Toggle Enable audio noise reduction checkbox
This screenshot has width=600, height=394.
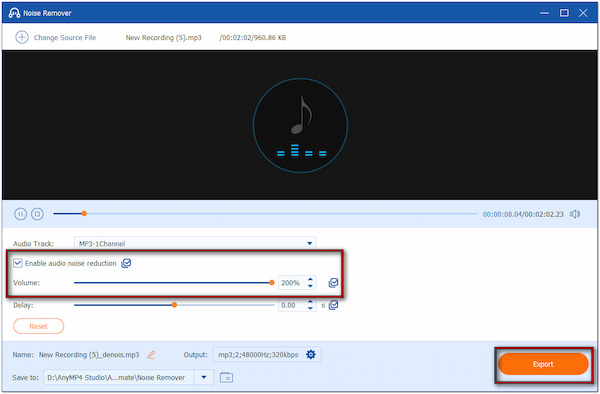pyautogui.click(x=18, y=263)
